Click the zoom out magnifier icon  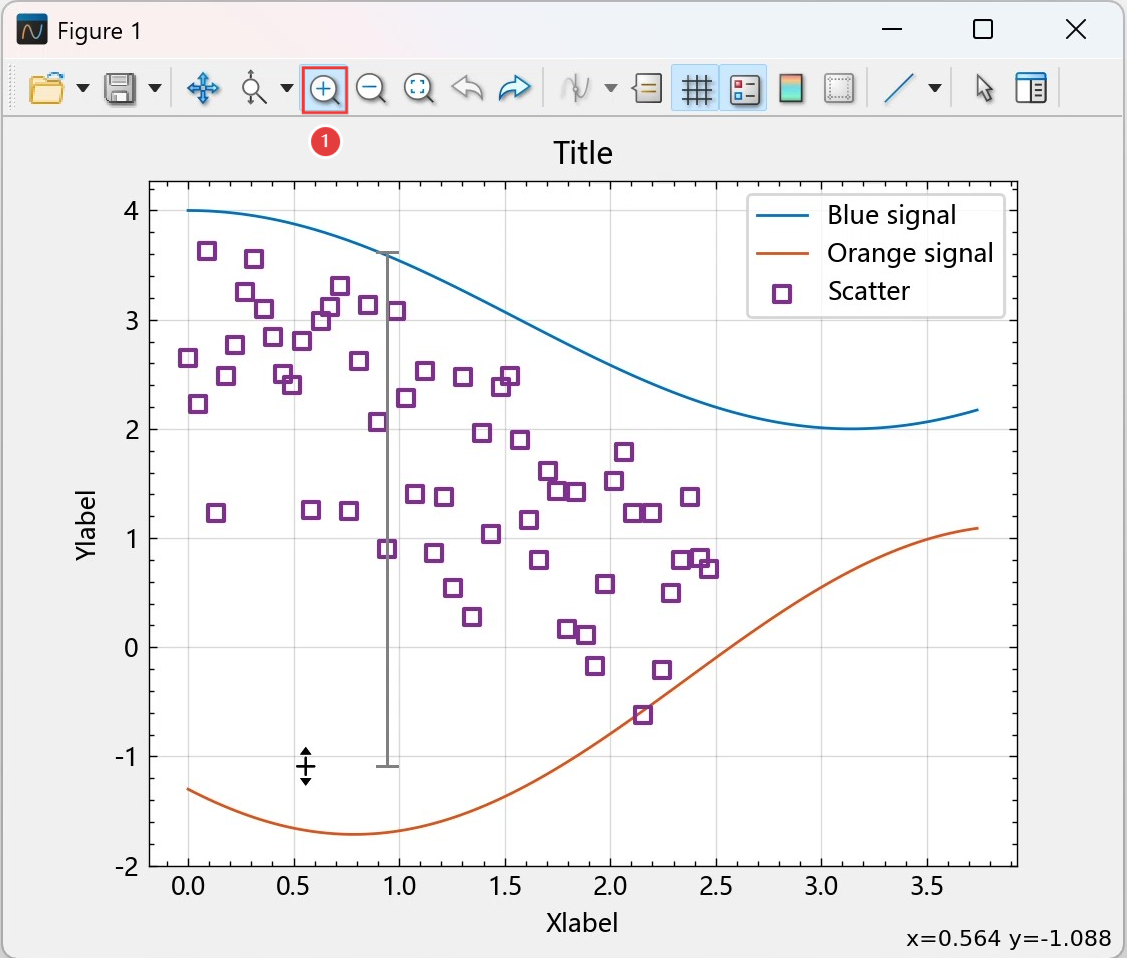(371, 89)
